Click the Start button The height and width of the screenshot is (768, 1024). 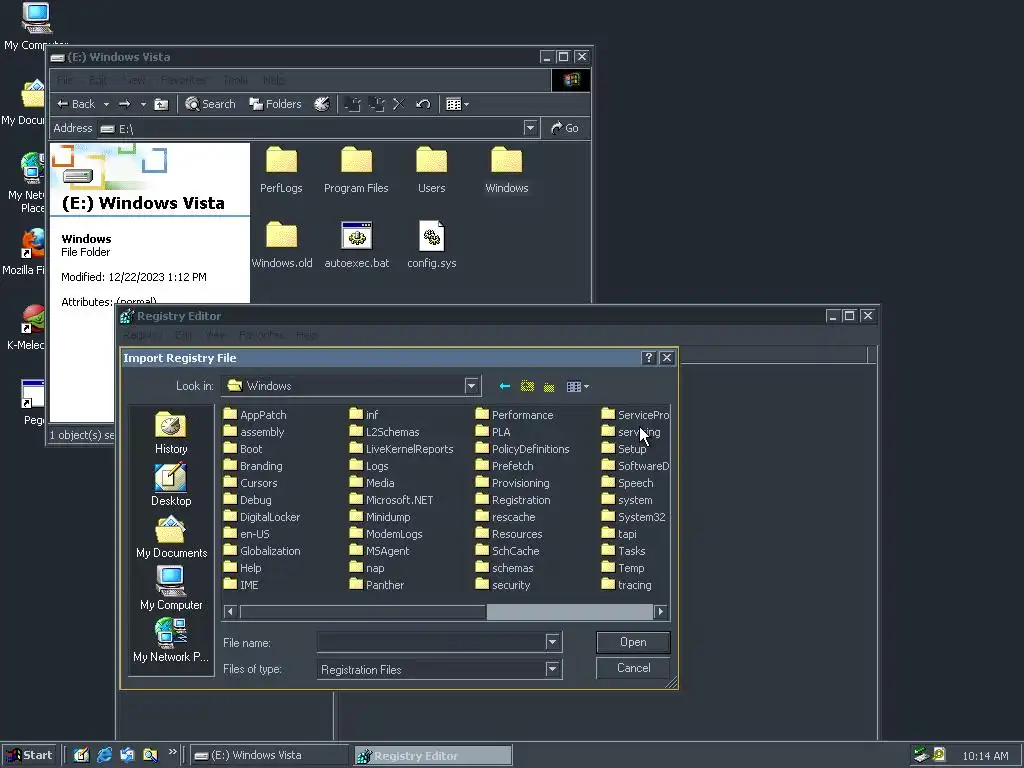point(29,755)
